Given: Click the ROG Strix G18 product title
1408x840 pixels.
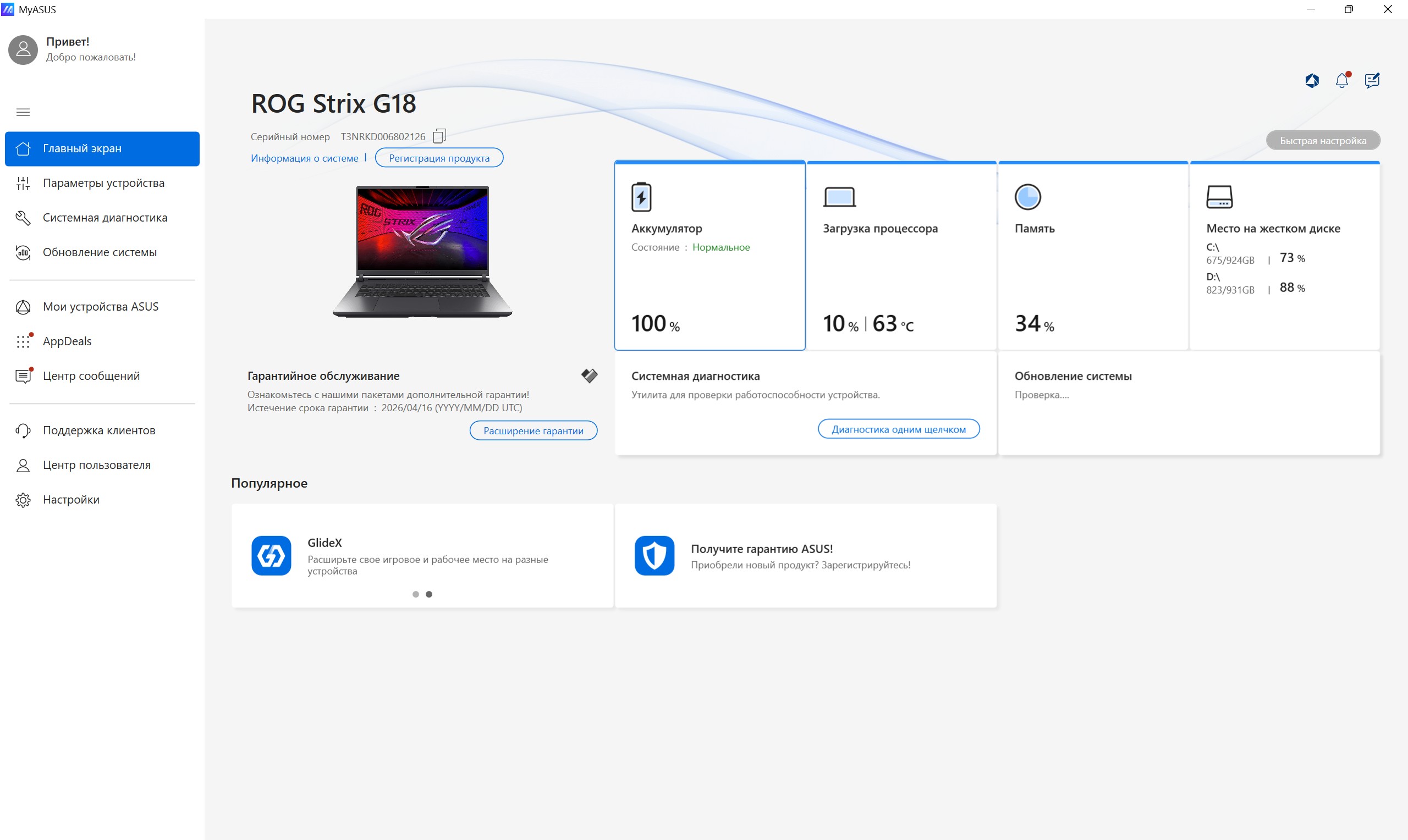Looking at the screenshot, I should pos(333,103).
